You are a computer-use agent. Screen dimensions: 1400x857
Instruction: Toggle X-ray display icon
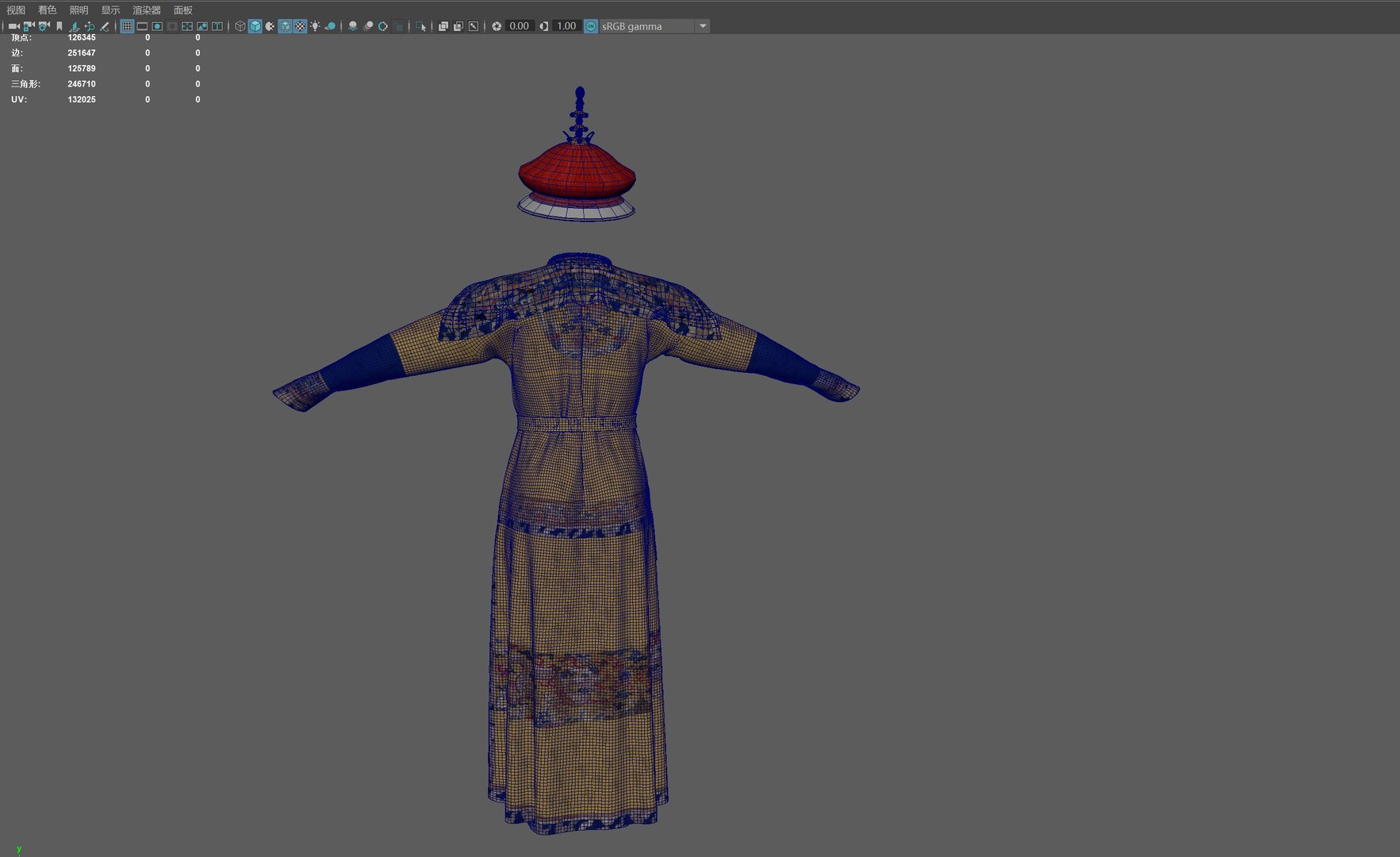pos(443,26)
